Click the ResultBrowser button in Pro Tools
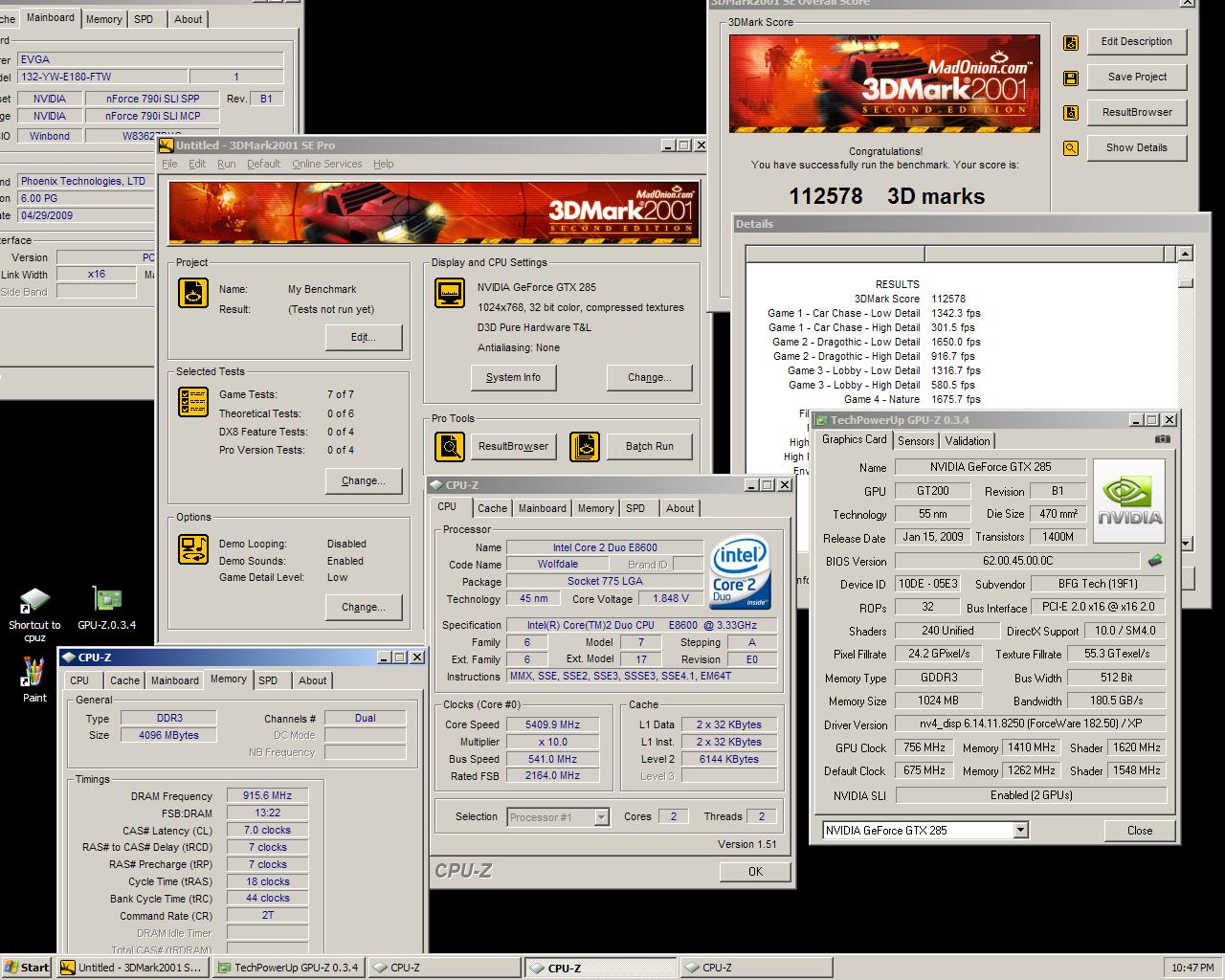Image resolution: width=1225 pixels, height=980 pixels. click(x=513, y=446)
